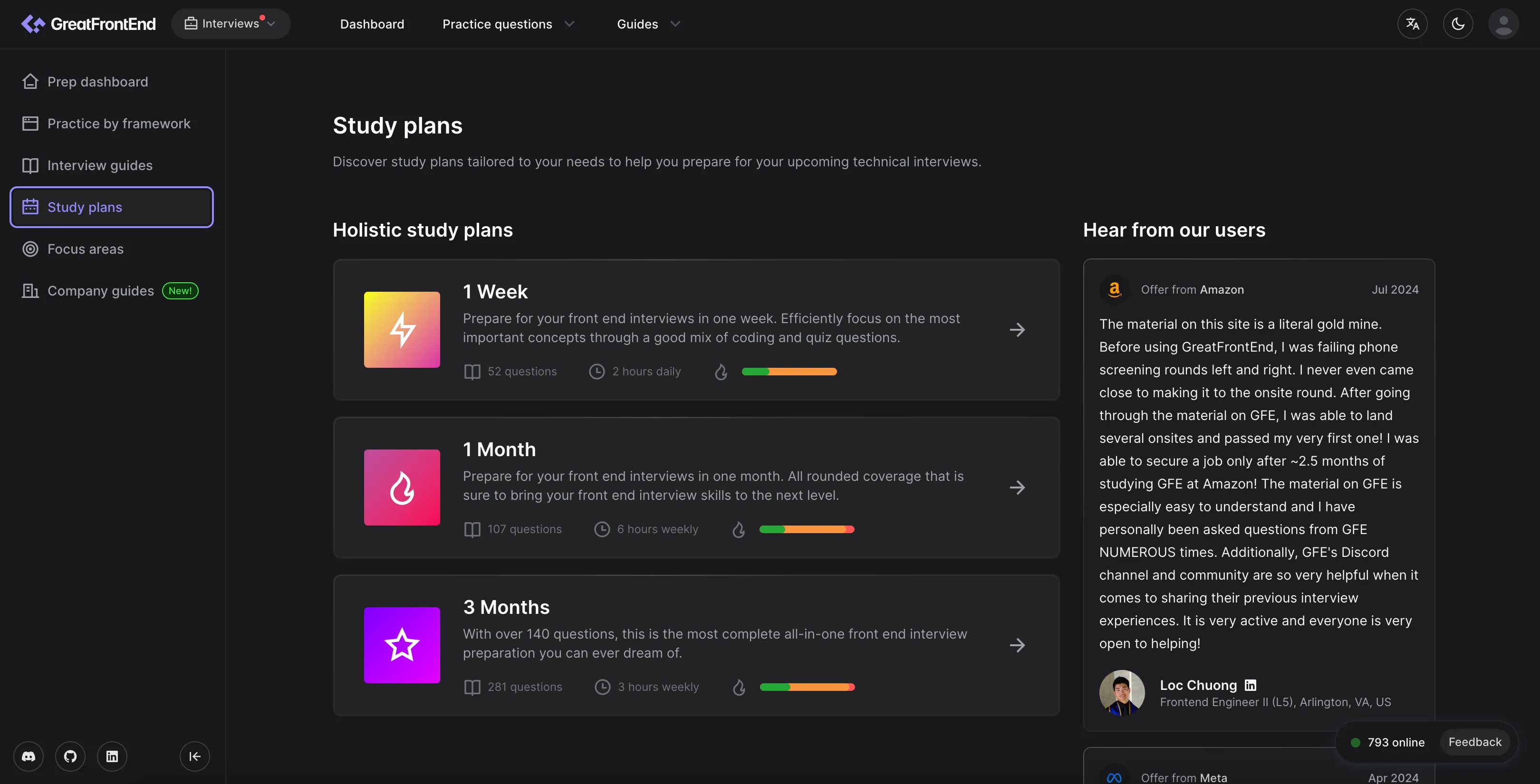Click the 3 Months difficulty progress bar
The height and width of the screenshot is (784, 1540).
807,687
